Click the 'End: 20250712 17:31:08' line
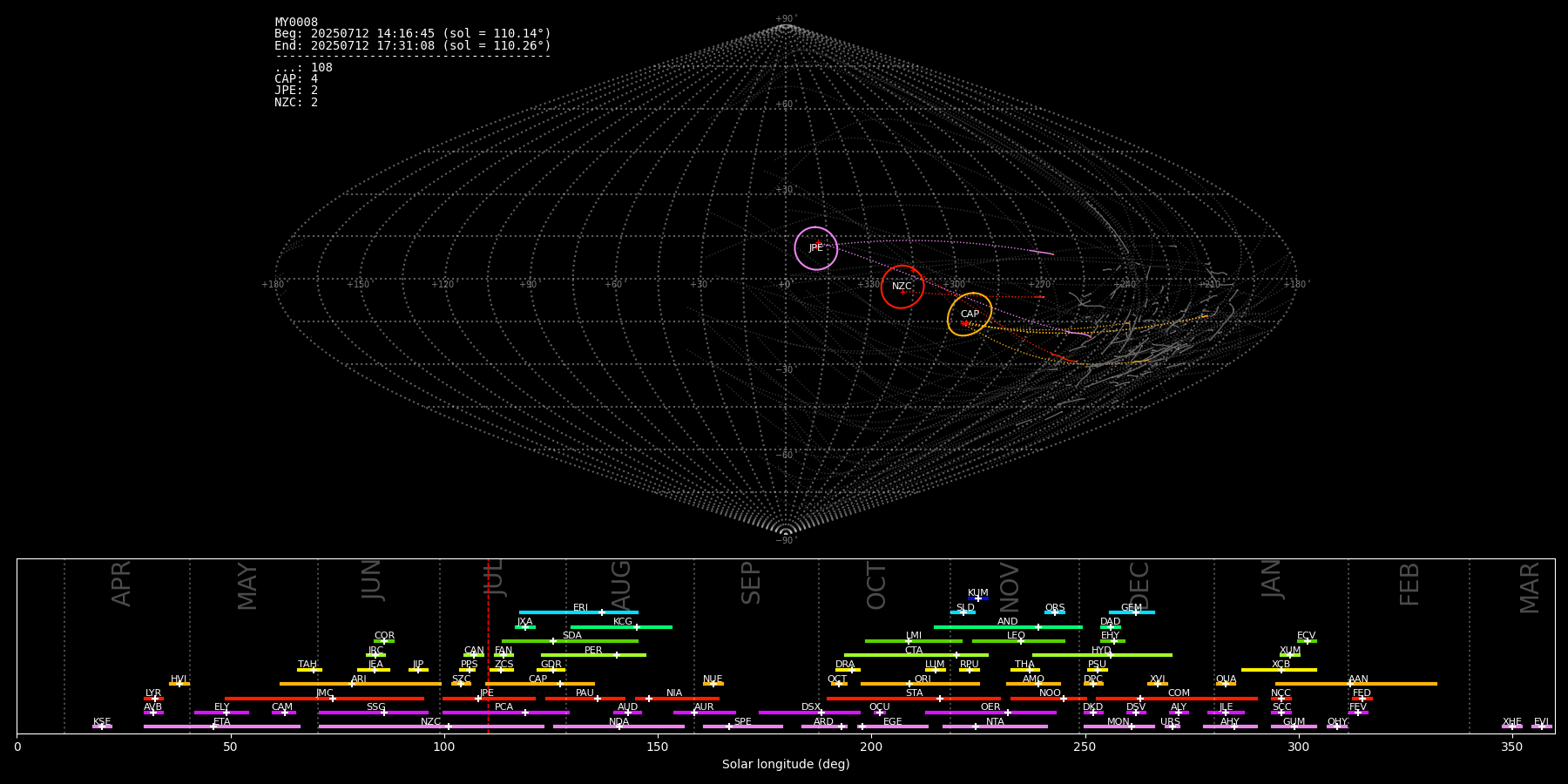Image resolution: width=1568 pixels, height=784 pixels. tap(413, 45)
